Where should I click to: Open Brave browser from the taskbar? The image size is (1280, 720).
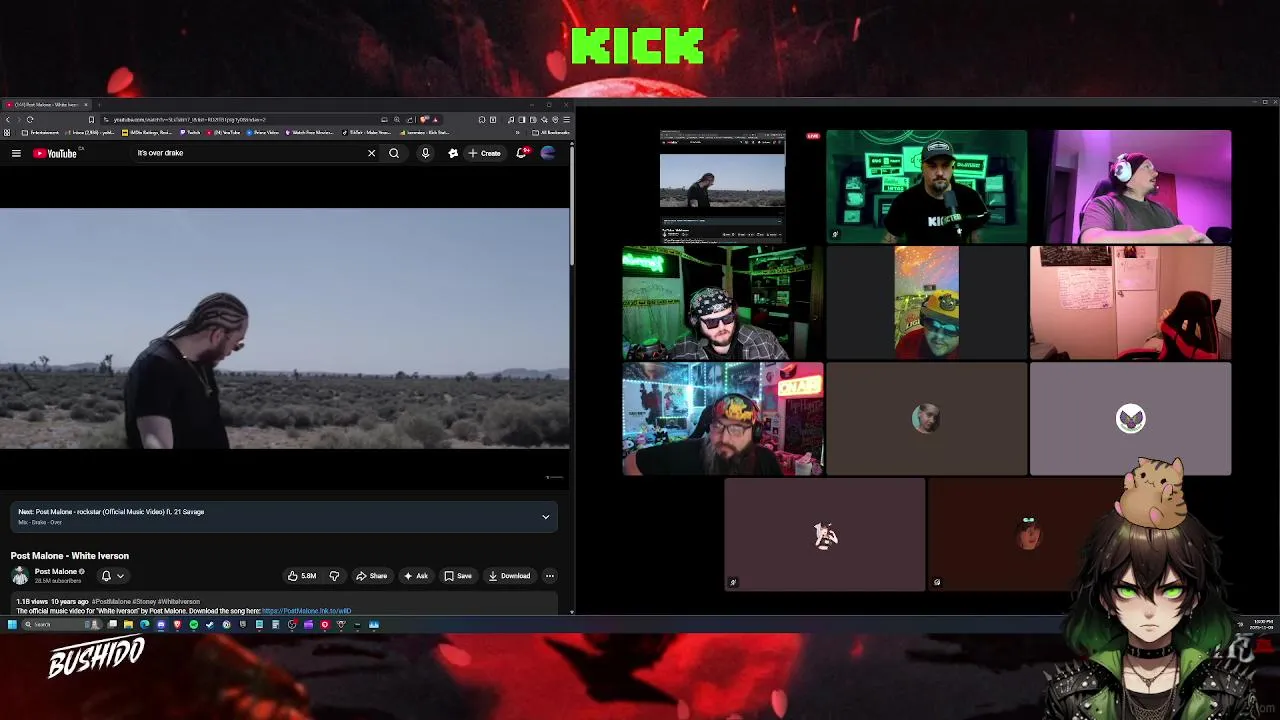point(177,624)
